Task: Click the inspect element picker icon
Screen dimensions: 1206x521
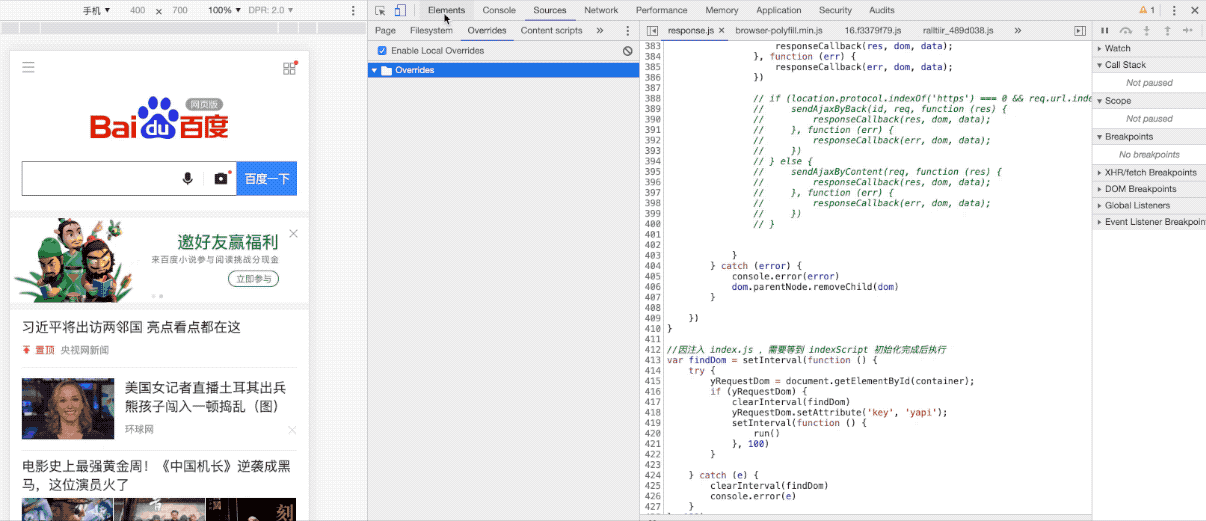Action: (x=380, y=10)
